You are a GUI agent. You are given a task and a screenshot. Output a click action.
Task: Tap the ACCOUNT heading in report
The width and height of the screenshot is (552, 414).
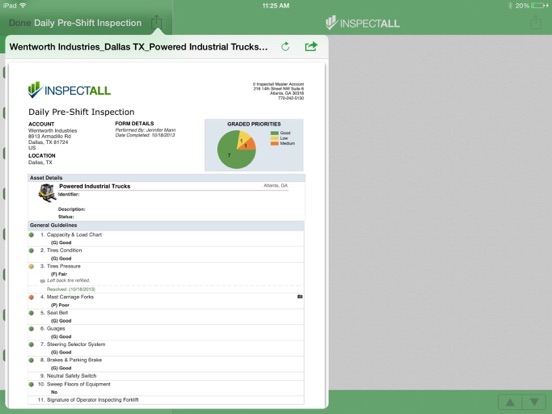(41, 124)
